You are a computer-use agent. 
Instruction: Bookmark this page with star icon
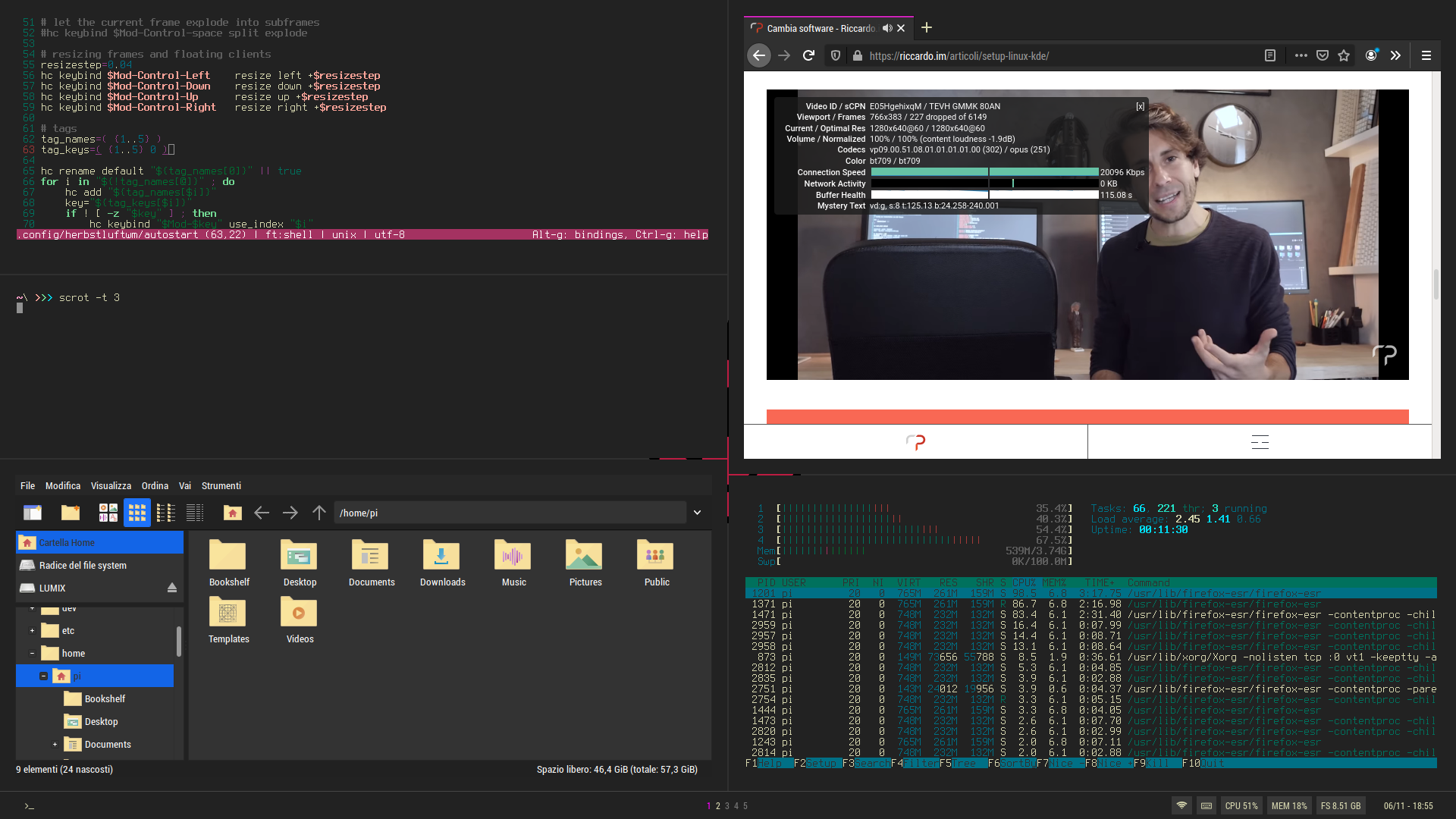click(1344, 55)
